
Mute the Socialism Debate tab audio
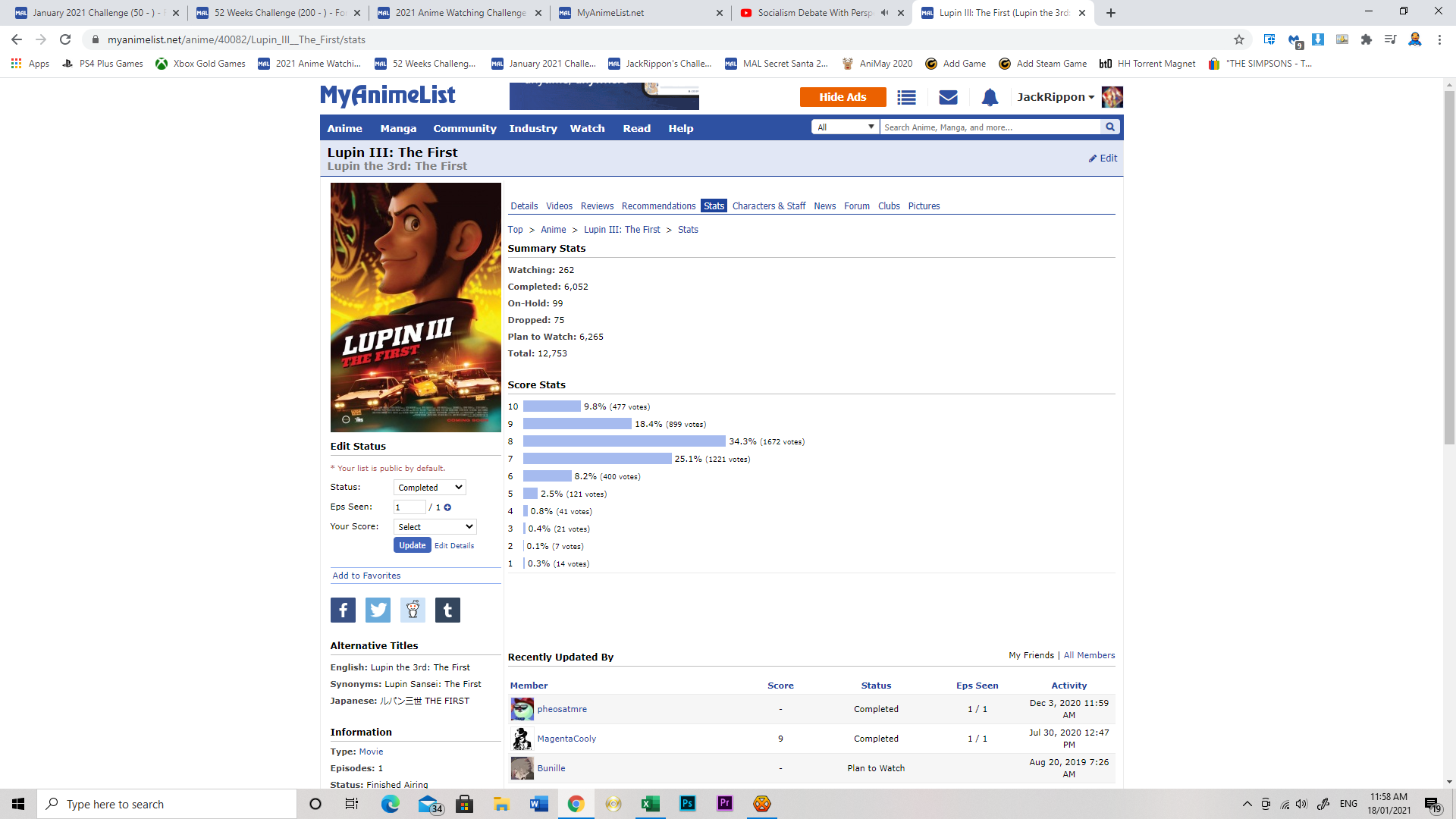click(884, 13)
